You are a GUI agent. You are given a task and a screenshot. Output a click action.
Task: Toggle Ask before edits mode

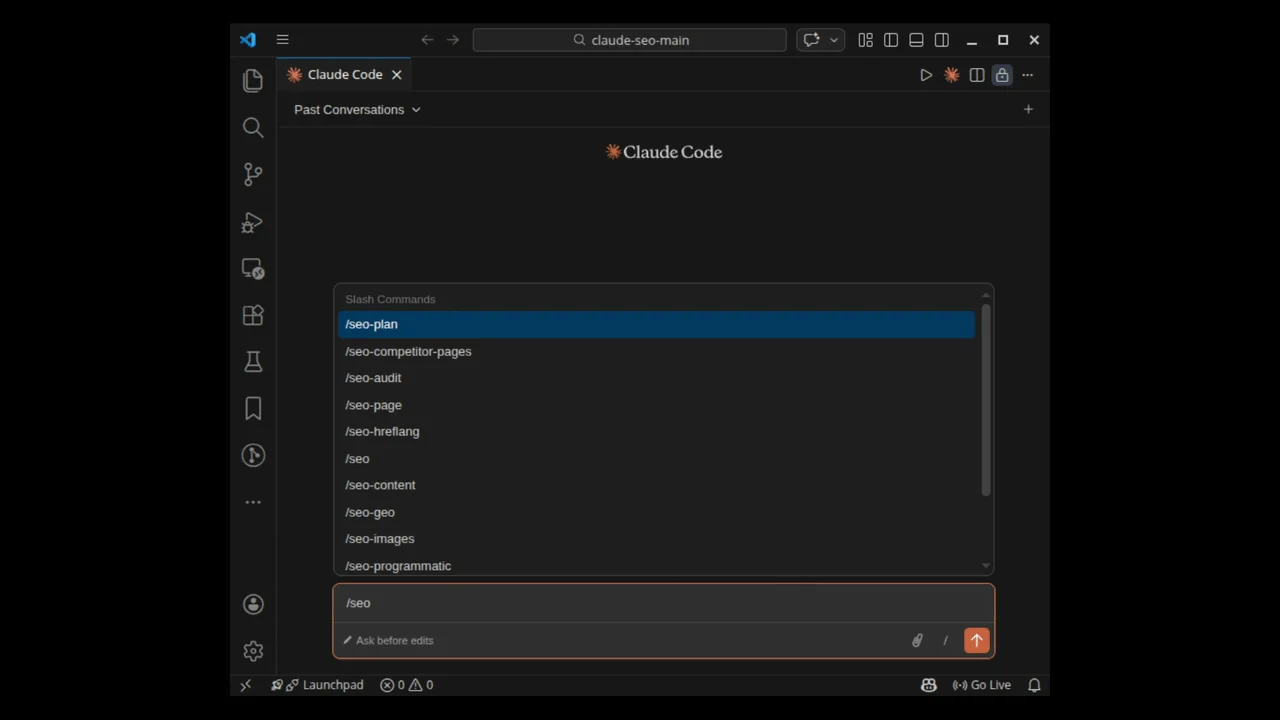[x=388, y=641]
